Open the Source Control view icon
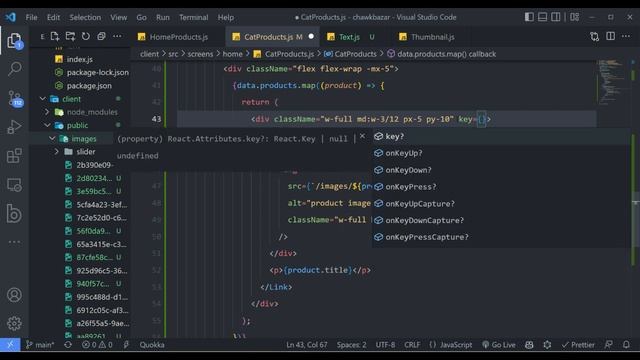 [x=15, y=98]
